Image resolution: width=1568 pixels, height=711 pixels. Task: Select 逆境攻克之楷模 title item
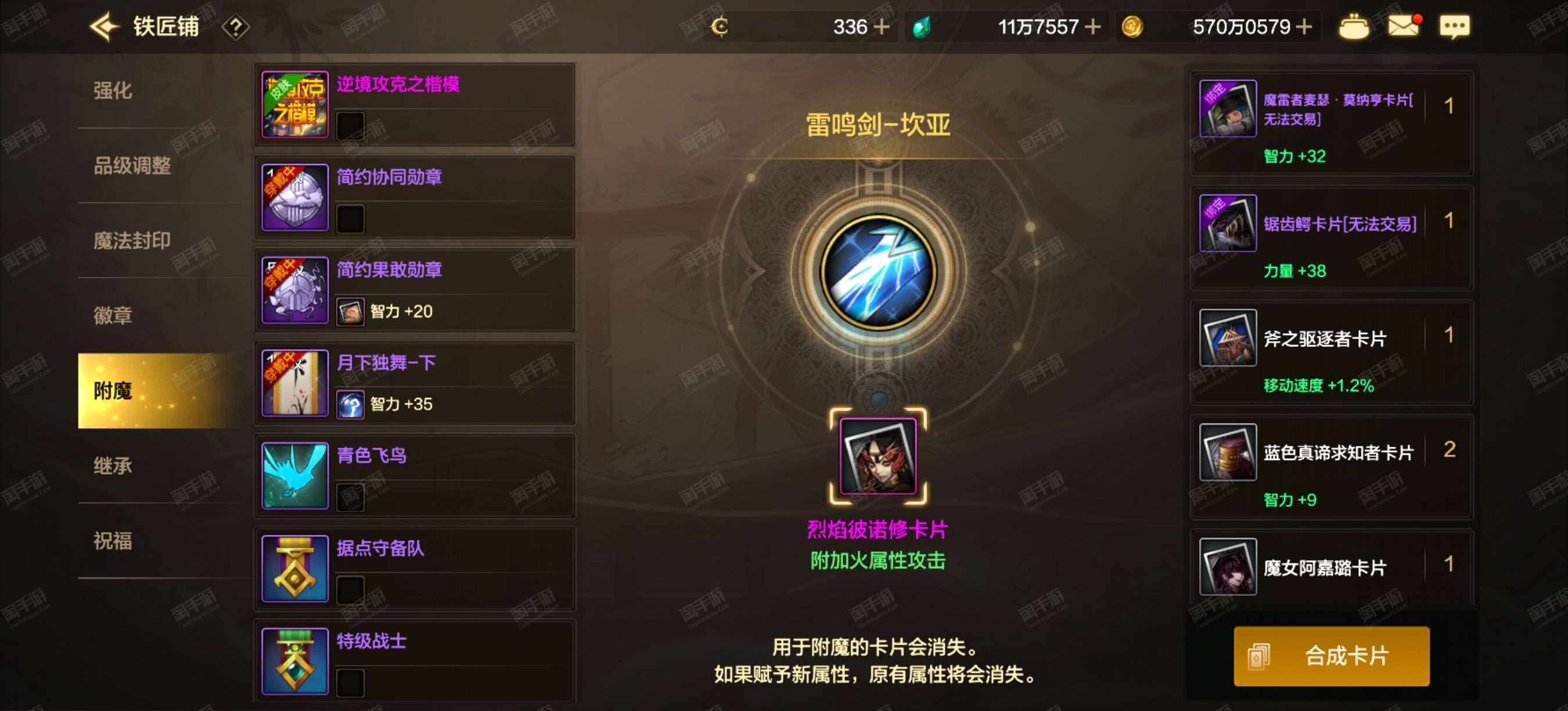(415, 105)
